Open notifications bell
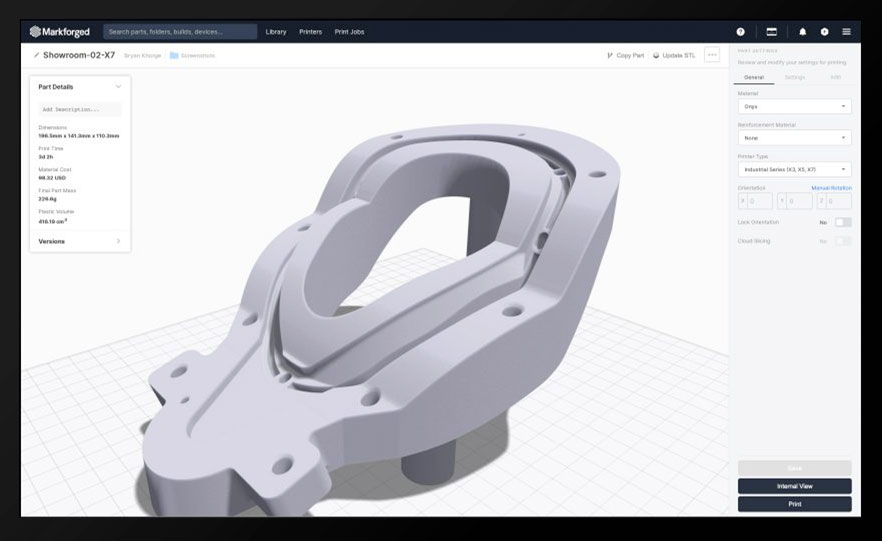Screen dimensions: 882x541 click(803, 32)
